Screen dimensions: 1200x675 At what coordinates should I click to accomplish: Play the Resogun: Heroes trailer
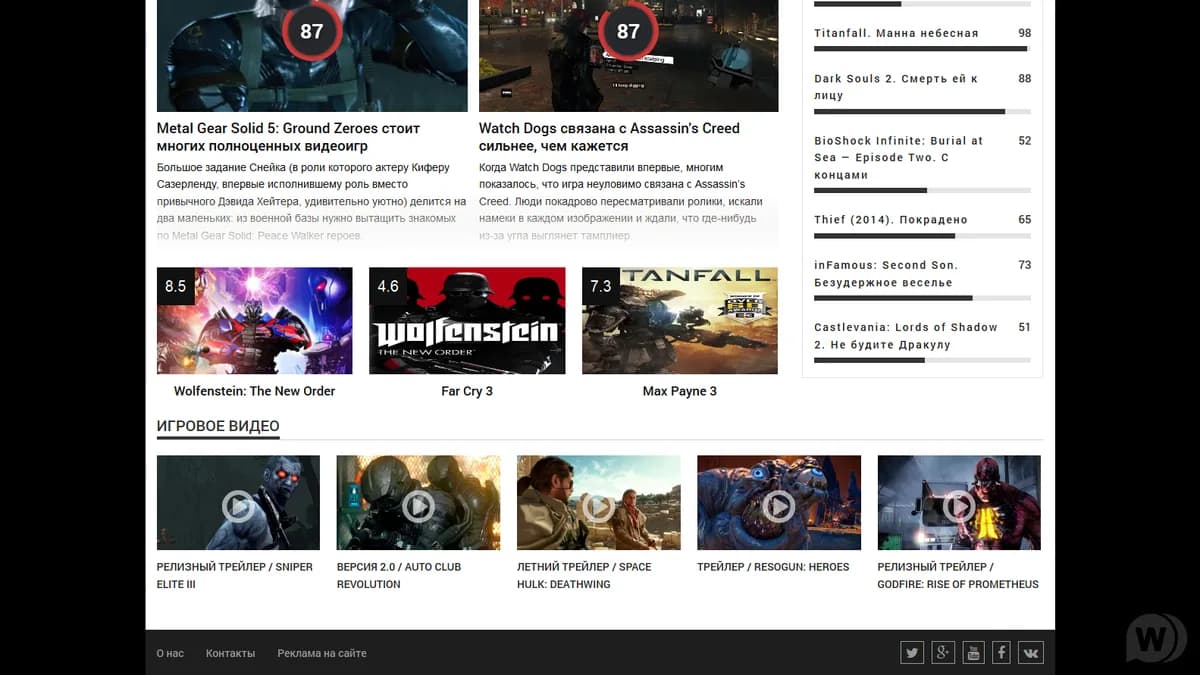pyautogui.click(x=778, y=507)
